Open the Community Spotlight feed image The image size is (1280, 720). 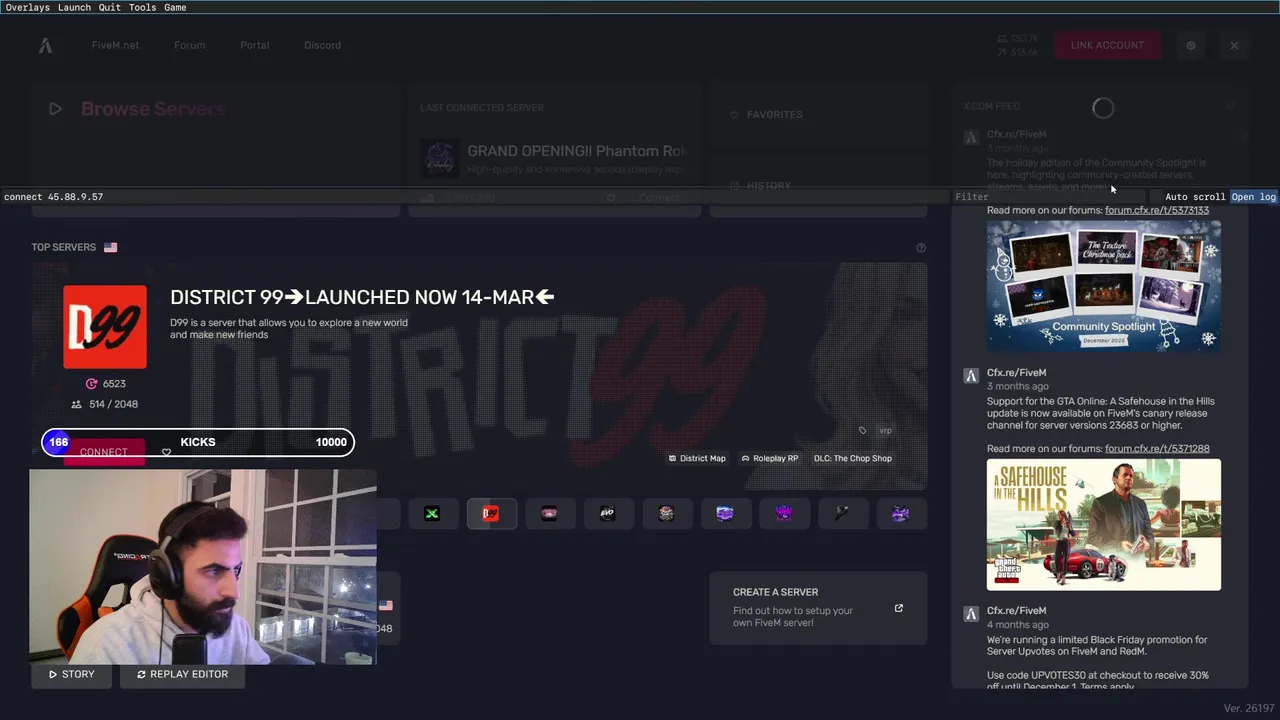(1104, 286)
